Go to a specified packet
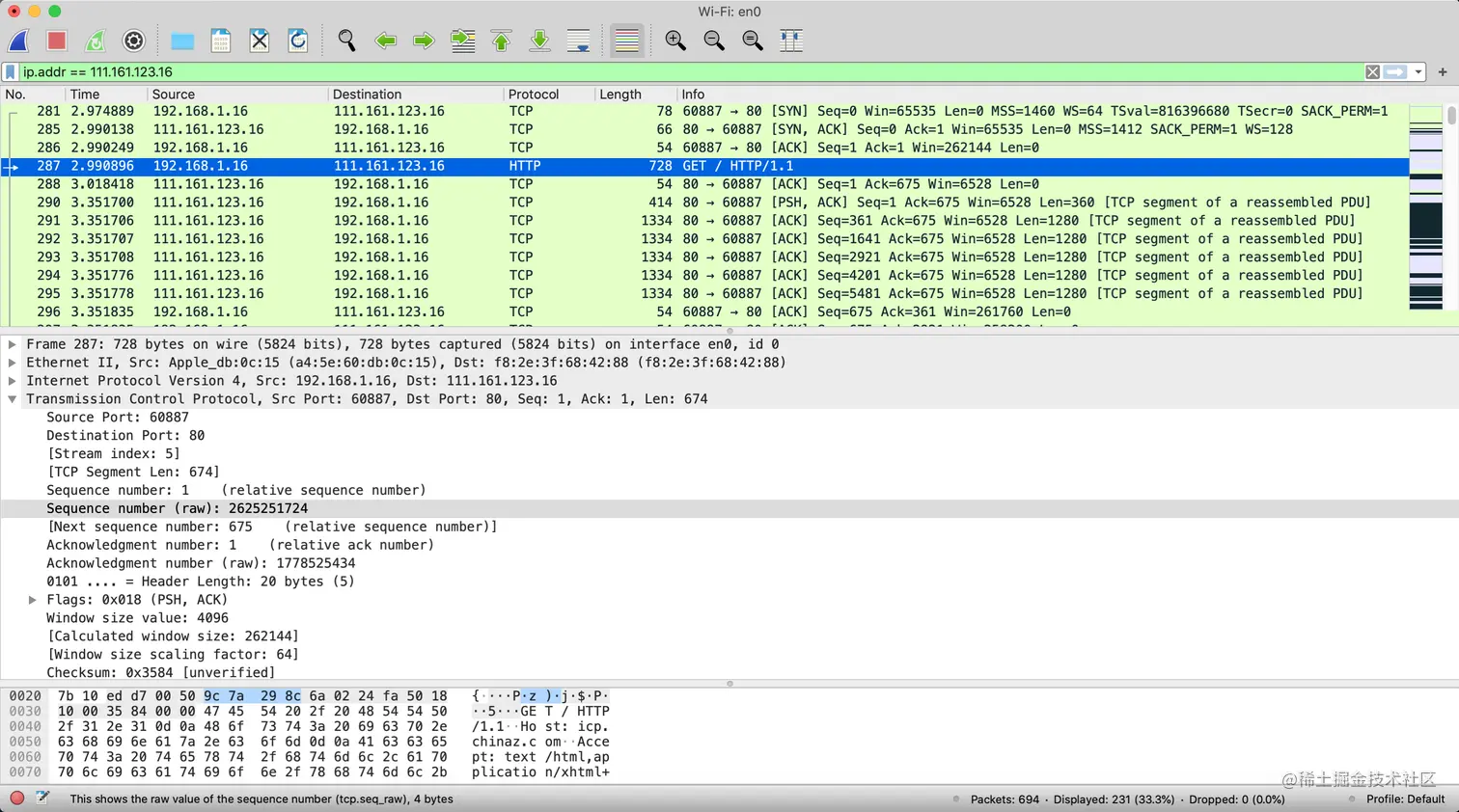The width and height of the screenshot is (1459, 812). [x=463, y=41]
